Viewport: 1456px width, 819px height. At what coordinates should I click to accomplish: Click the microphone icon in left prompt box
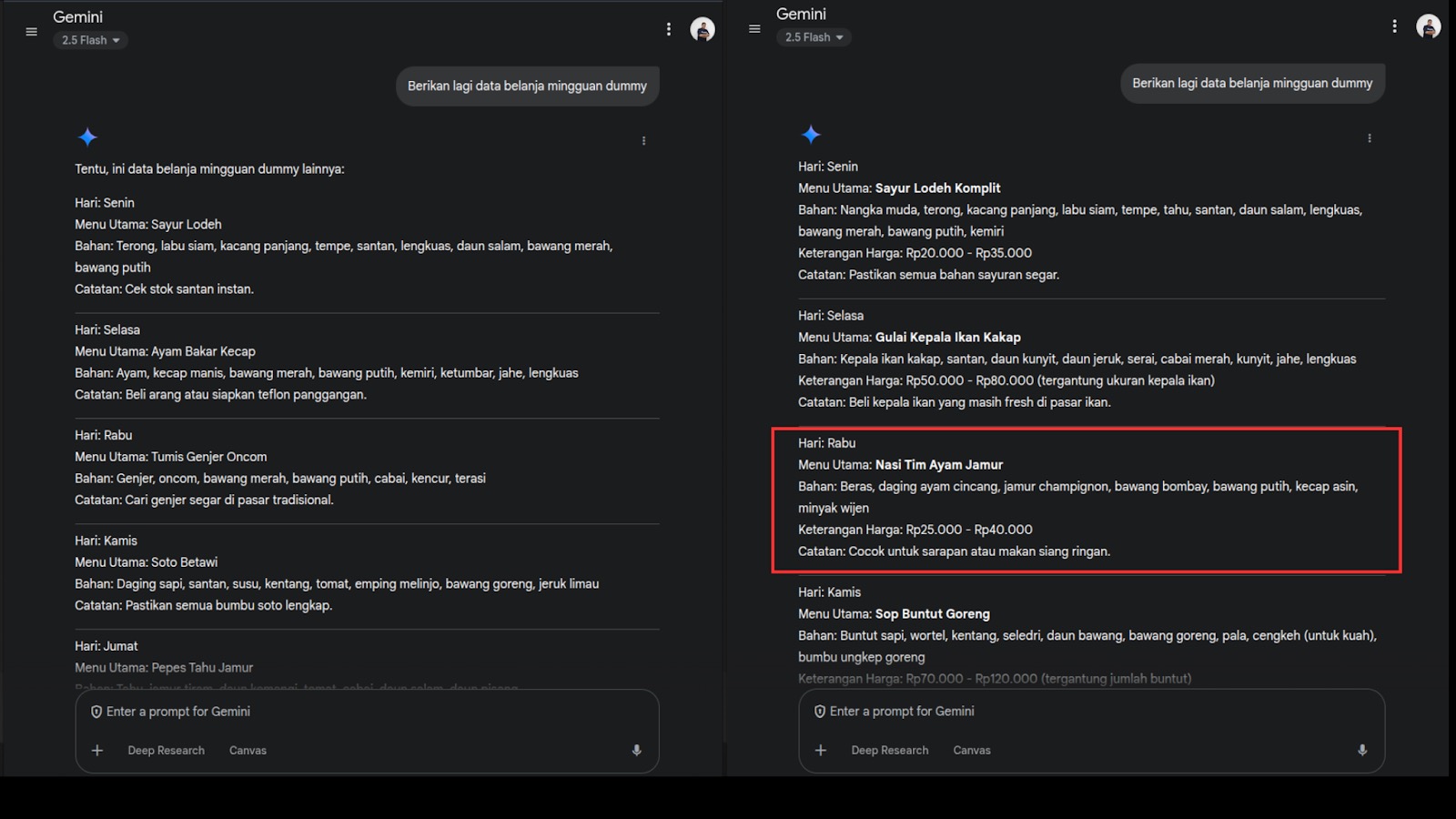pos(637,750)
